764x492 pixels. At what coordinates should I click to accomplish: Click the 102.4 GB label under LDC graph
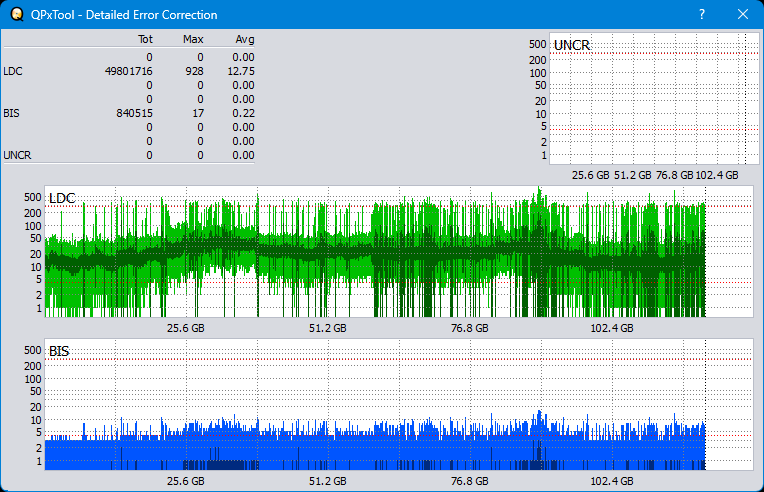[612, 328]
